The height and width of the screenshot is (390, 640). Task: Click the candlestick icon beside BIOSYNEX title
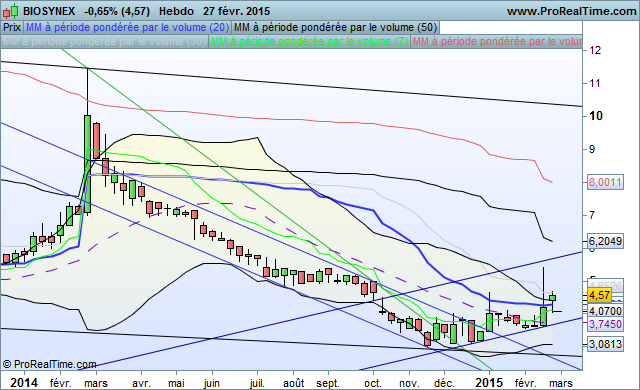[11, 11]
